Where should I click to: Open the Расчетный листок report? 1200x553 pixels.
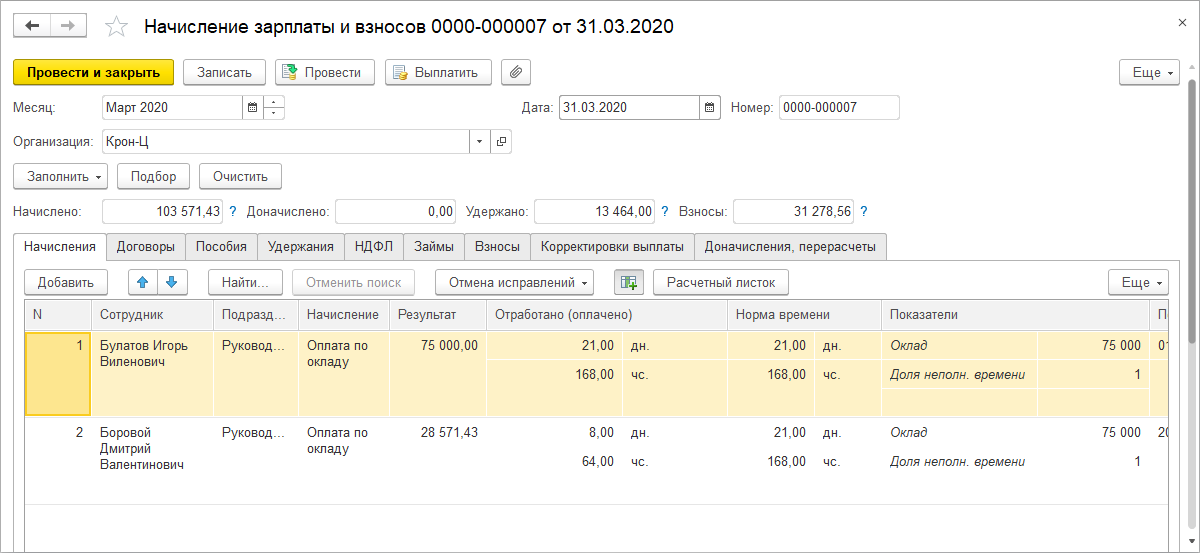tap(721, 282)
